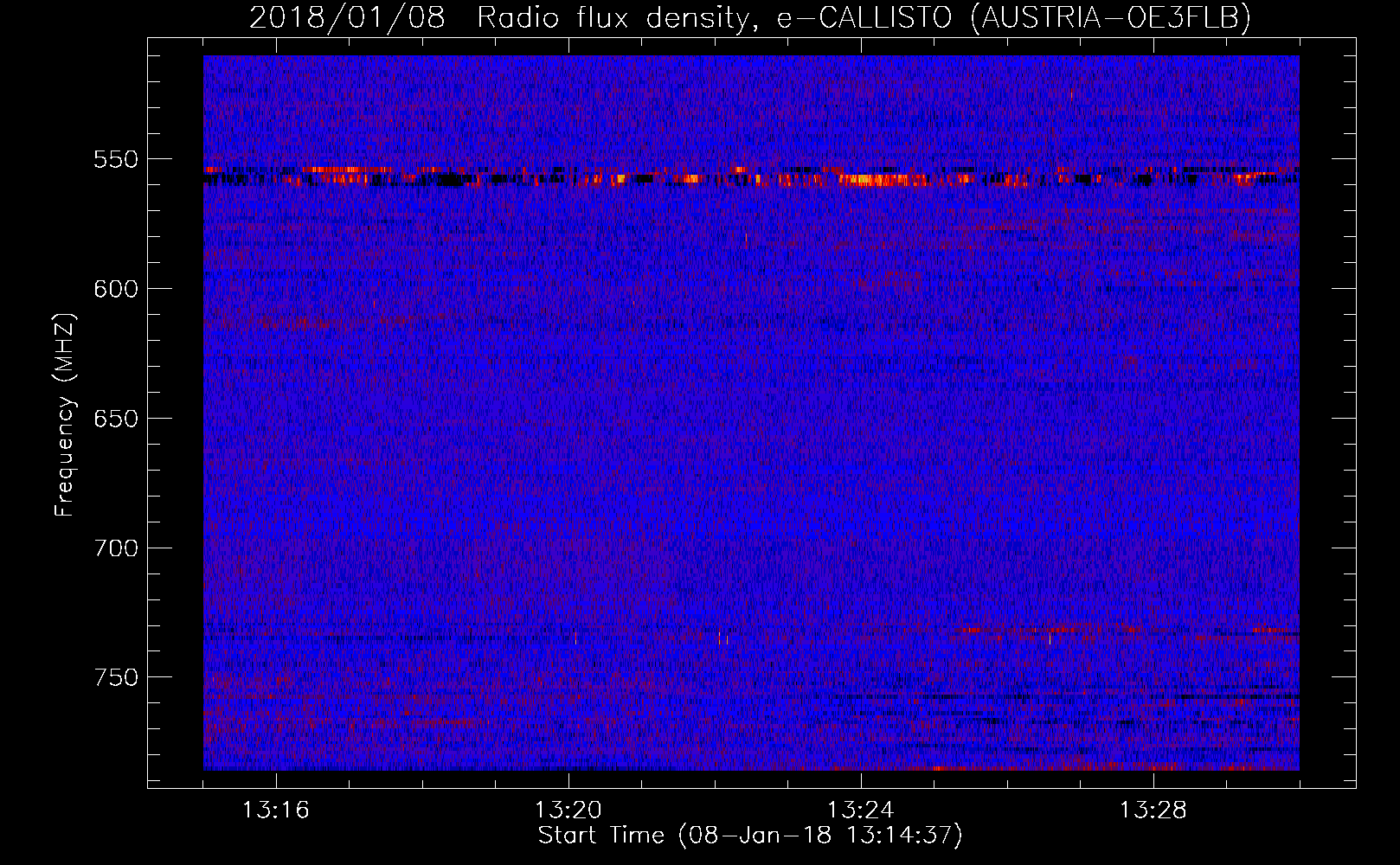
Task: Click the '13:28' time tick label
Action: point(1153,811)
